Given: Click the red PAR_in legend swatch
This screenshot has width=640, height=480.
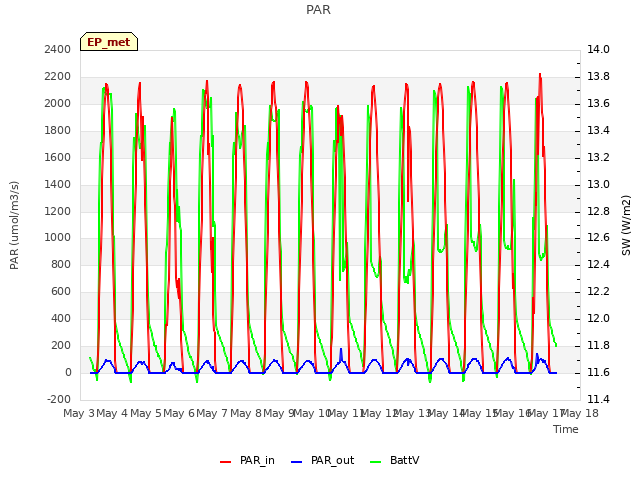Looking at the screenshot, I should (226, 462).
